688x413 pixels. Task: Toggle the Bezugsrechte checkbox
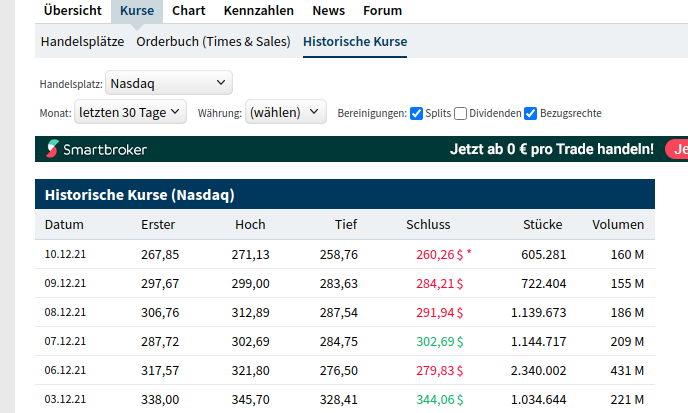(531, 113)
